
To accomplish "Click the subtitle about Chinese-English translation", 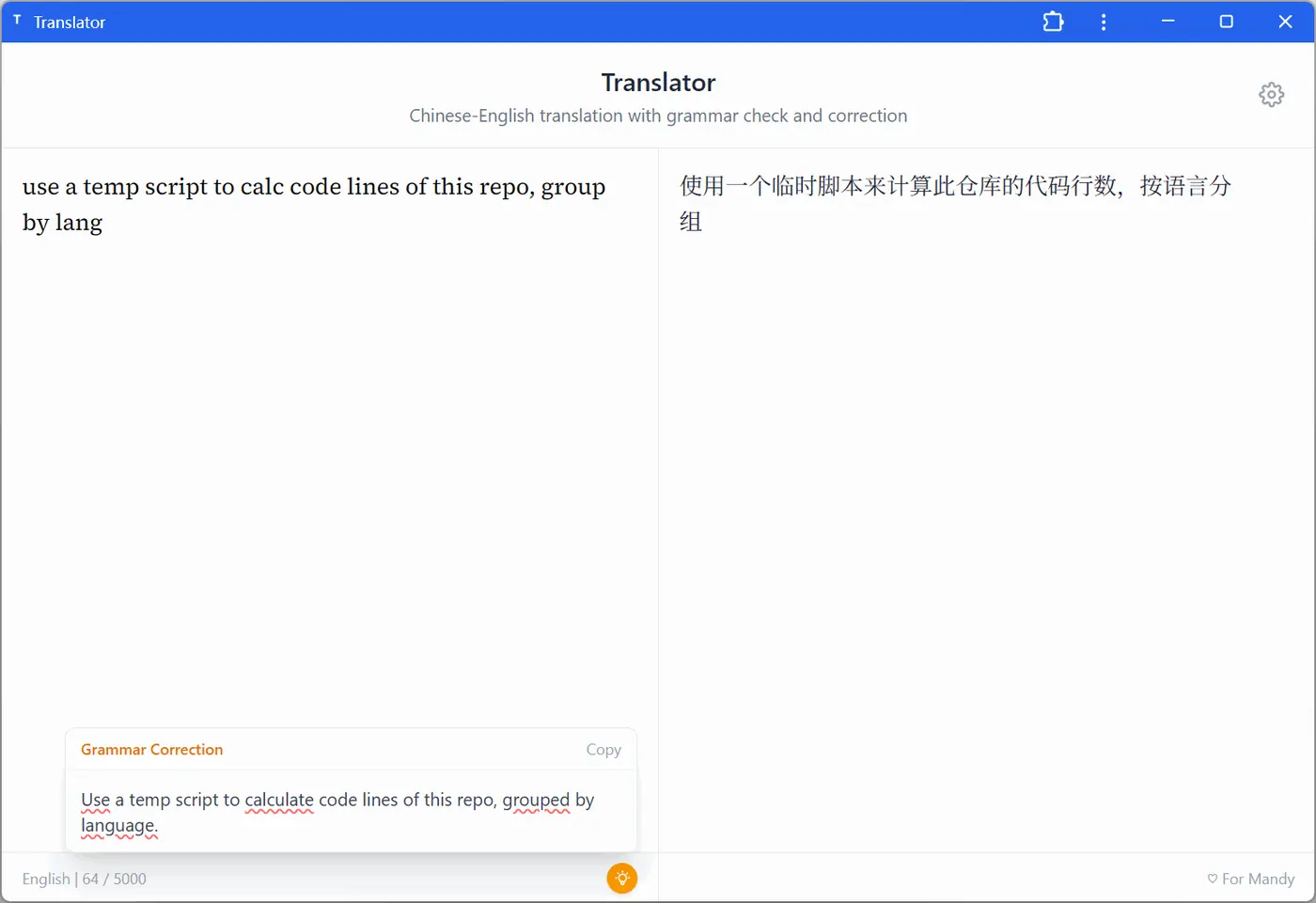I will click(x=658, y=116).
